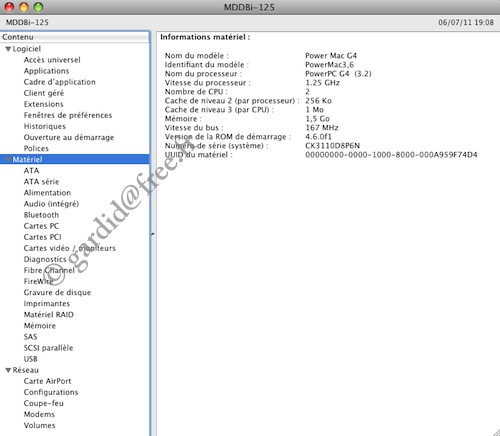
Task: Click the Contenu column header
Action: 75,37
